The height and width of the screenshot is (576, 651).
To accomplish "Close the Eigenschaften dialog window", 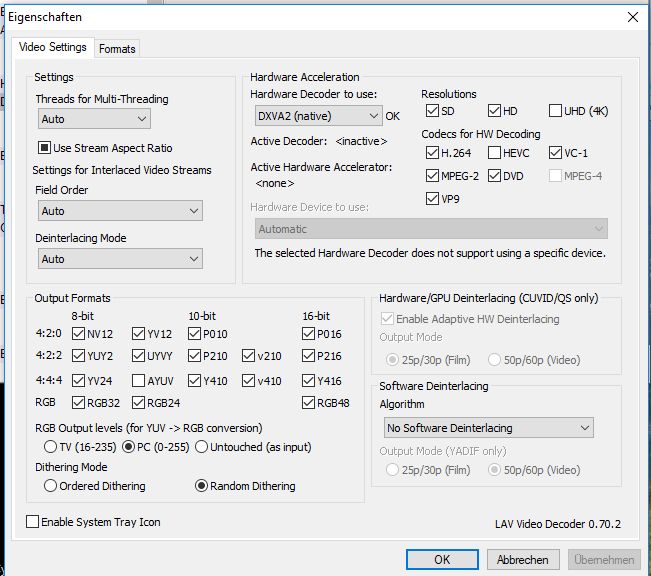I will click(x=631, y=17).
